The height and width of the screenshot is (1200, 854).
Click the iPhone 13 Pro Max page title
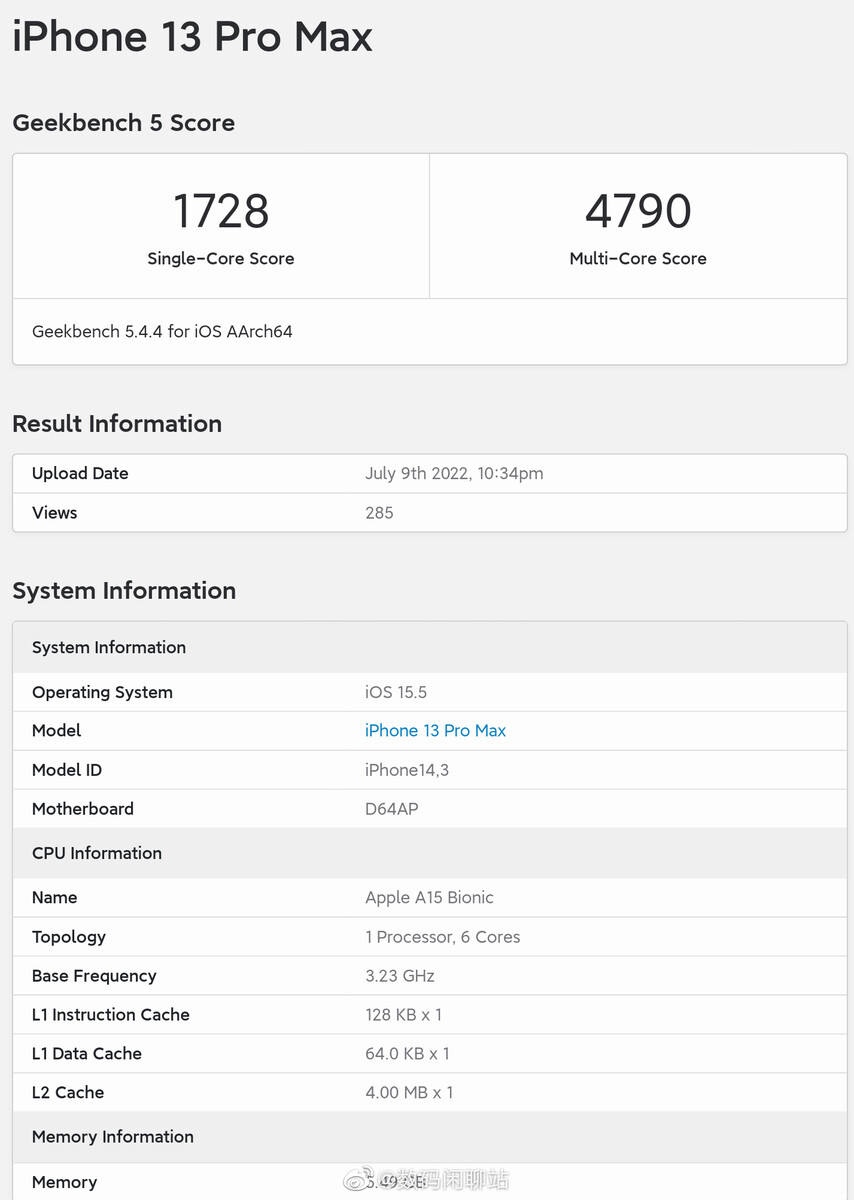click(192, 37)
